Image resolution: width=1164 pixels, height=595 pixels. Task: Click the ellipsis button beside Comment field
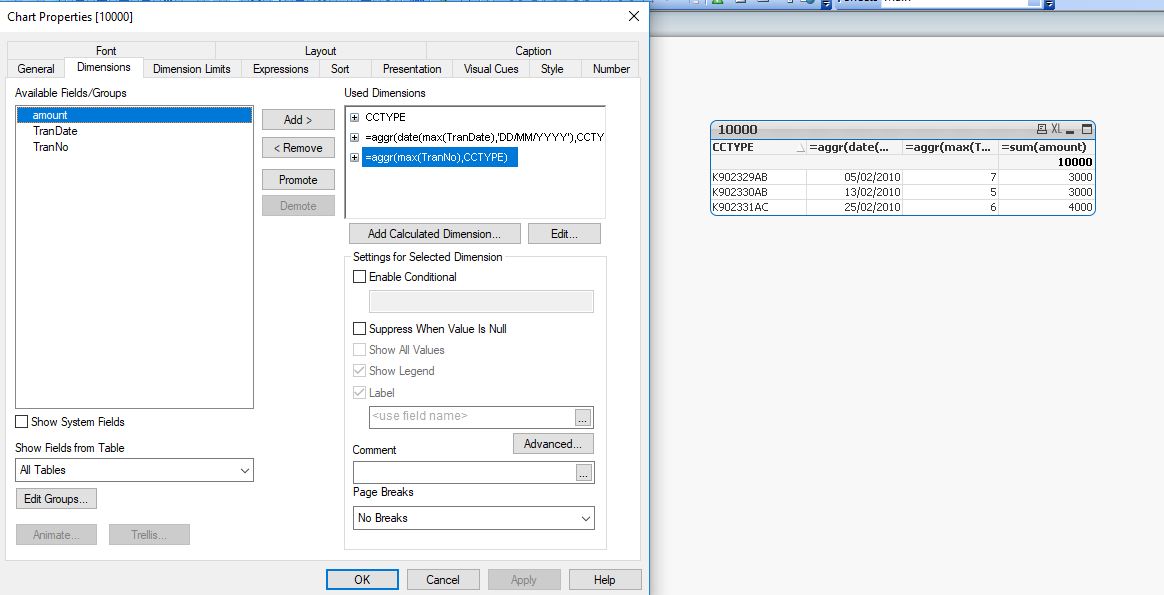584,473
